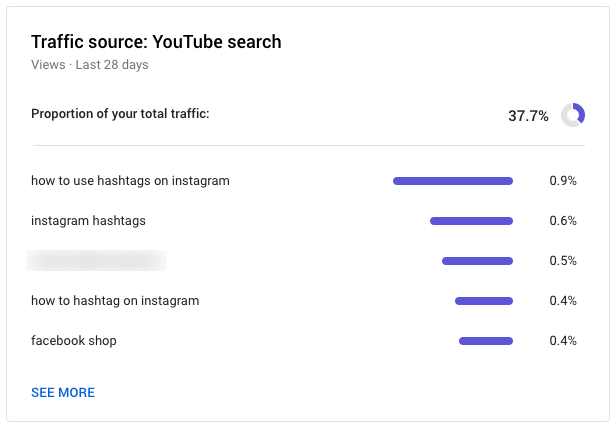This screenshot has height=430, width=616.
Task: Click facebook shop's 0.4% value
Action: (563, 341)
